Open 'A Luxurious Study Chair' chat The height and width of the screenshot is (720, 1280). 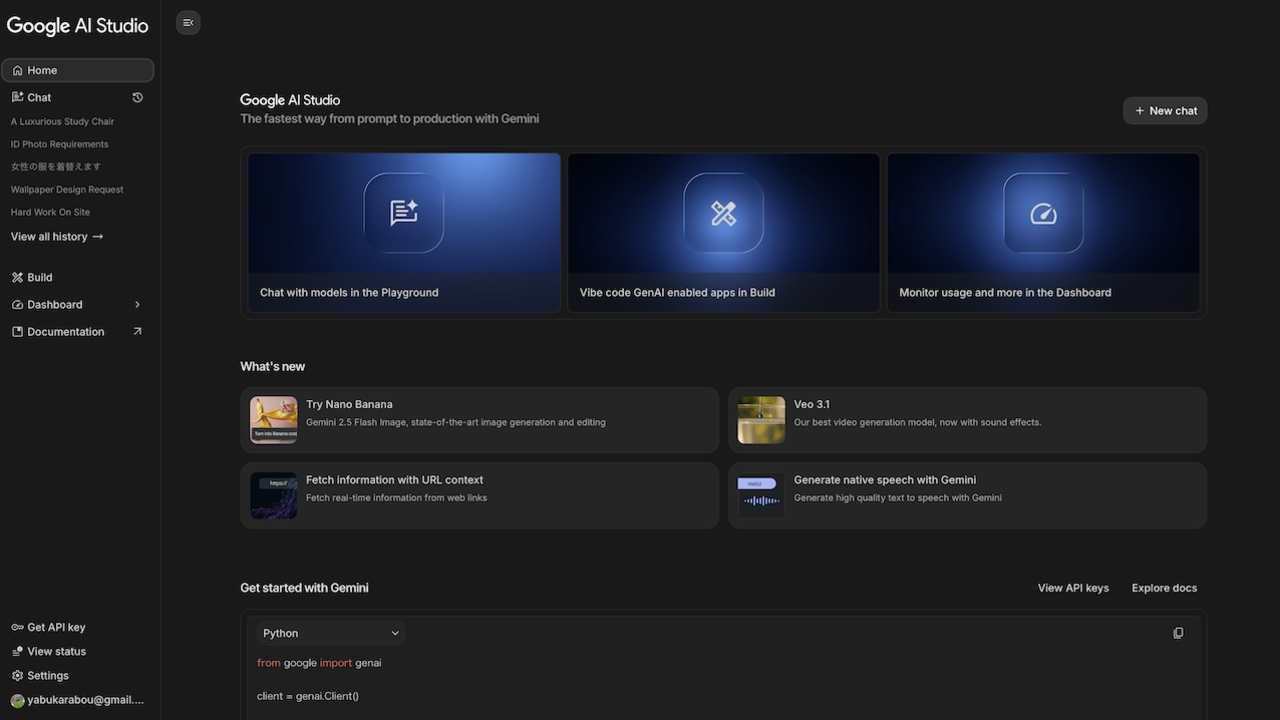click(x=63, y=122)
